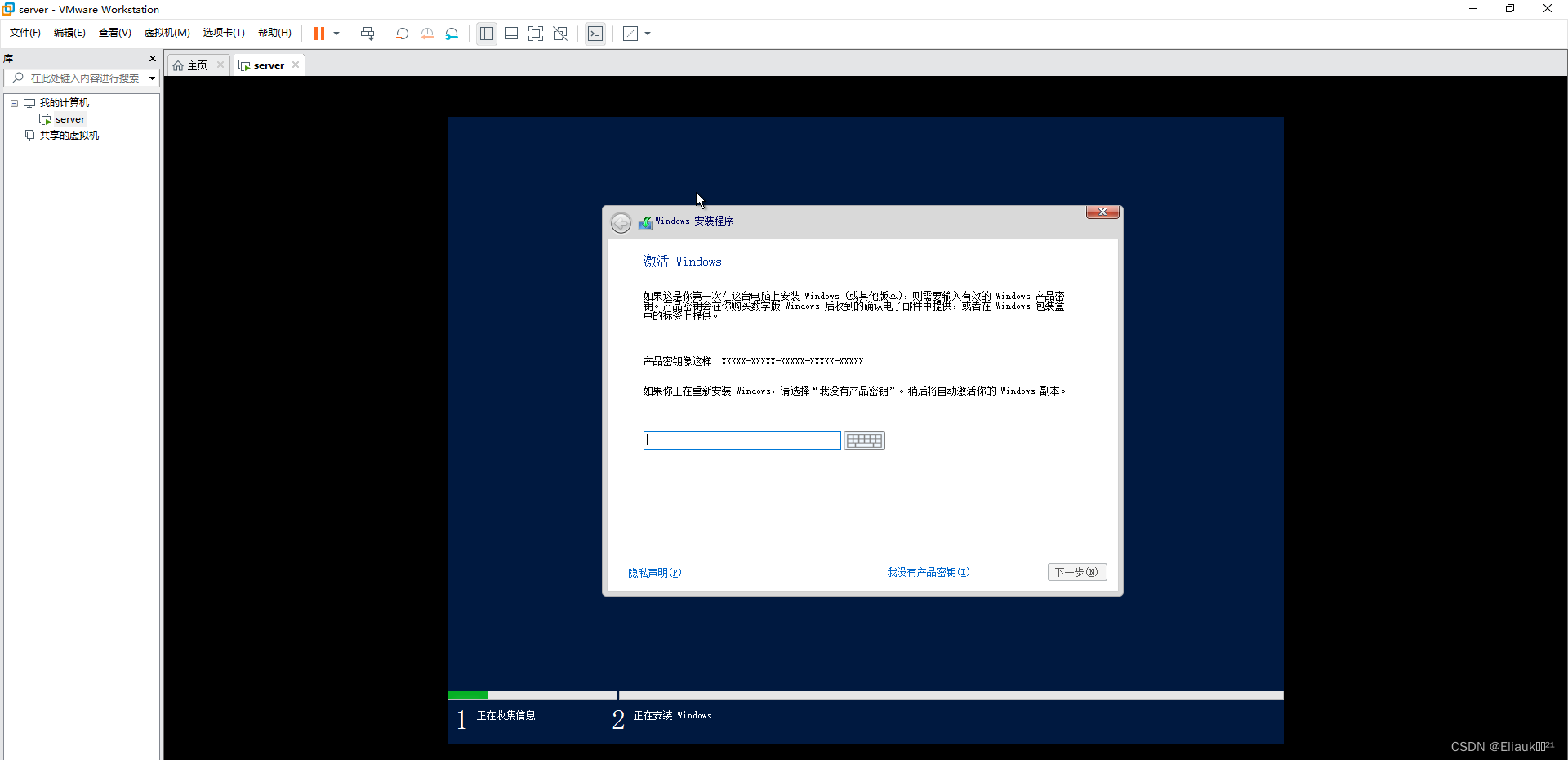This screenshot has height=760, width=1568.
Task: Revert the VM to its snapshot
Action: 427,34
